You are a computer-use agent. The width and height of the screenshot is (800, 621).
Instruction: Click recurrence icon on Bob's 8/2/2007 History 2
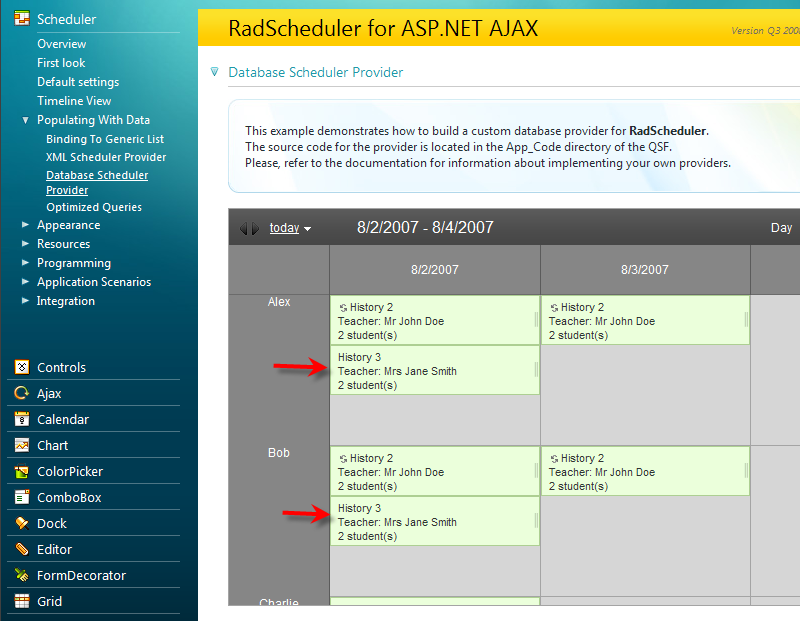(x=343, y=459)
